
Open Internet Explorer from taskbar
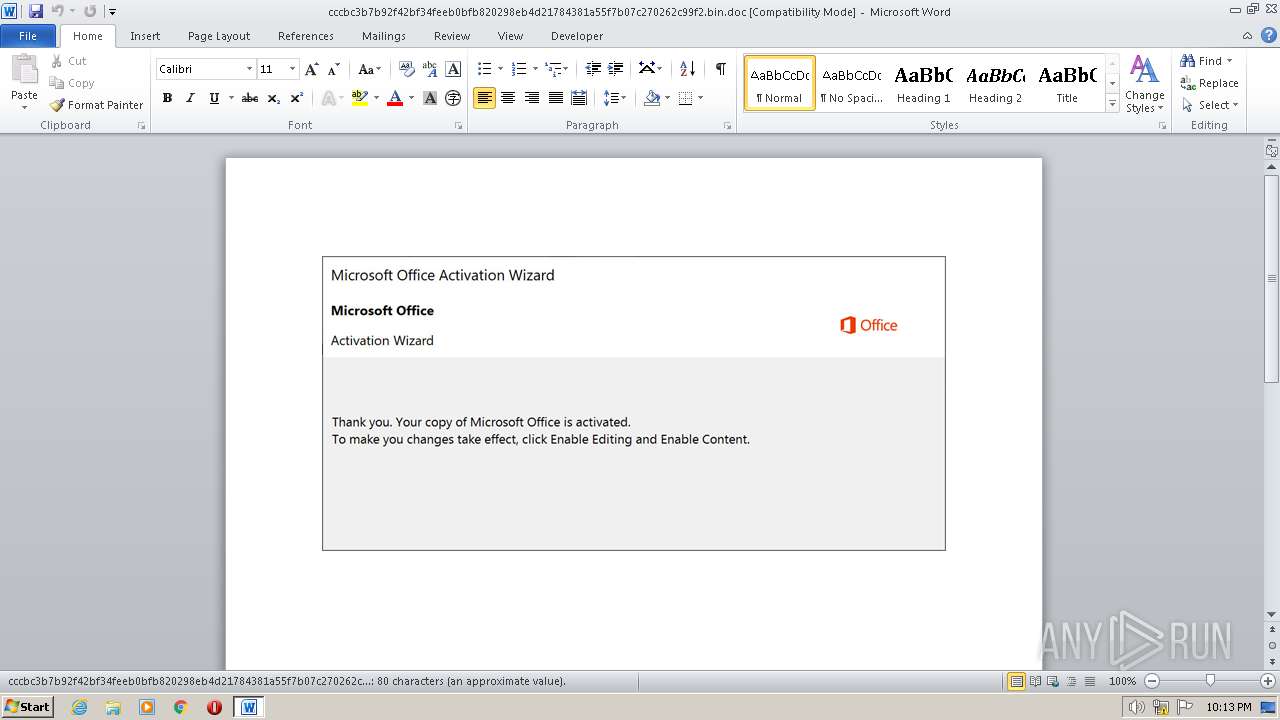(79, 707)
